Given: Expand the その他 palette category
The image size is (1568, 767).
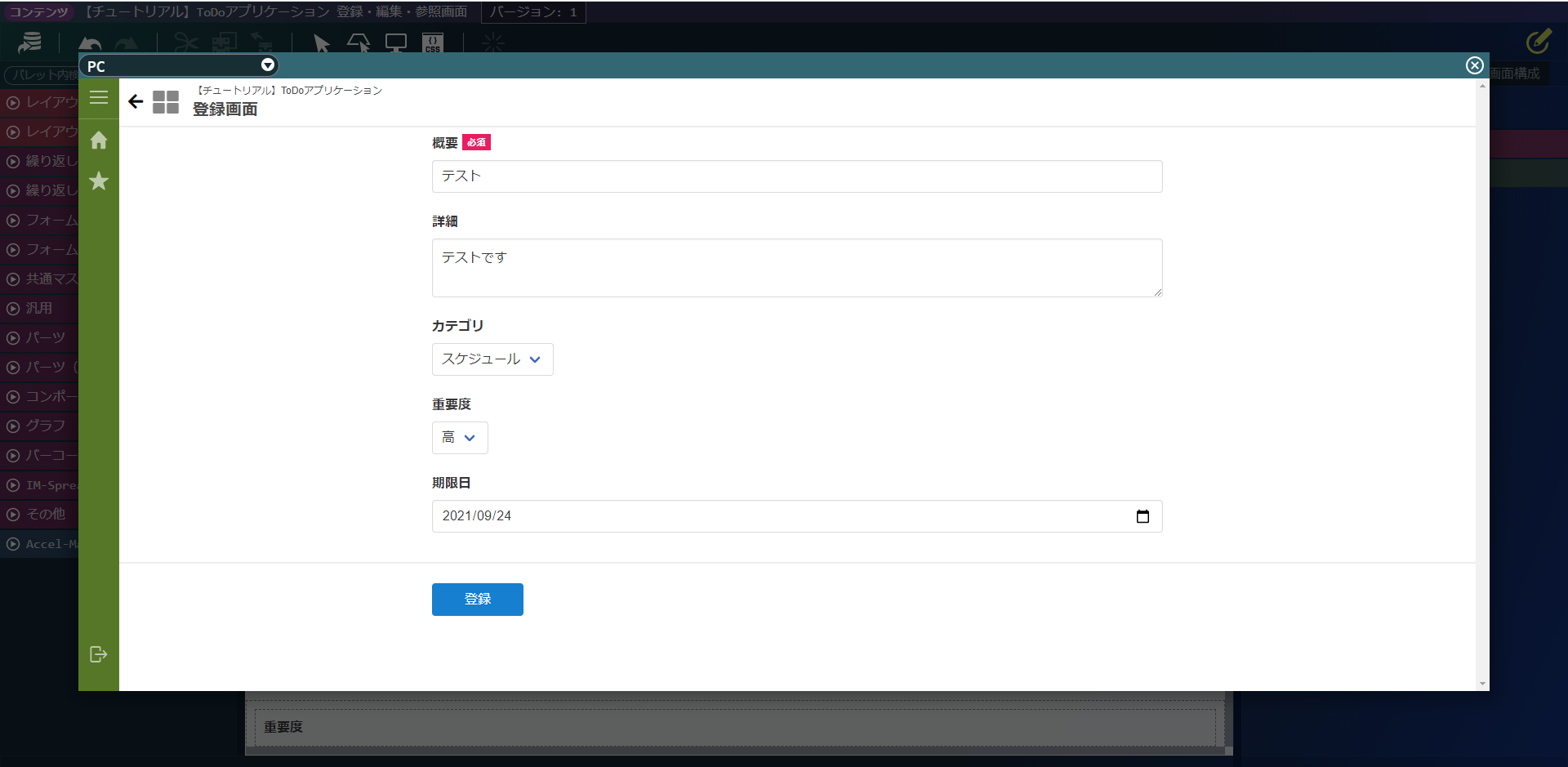Looking at the screenshot, I should click(39, 514).
